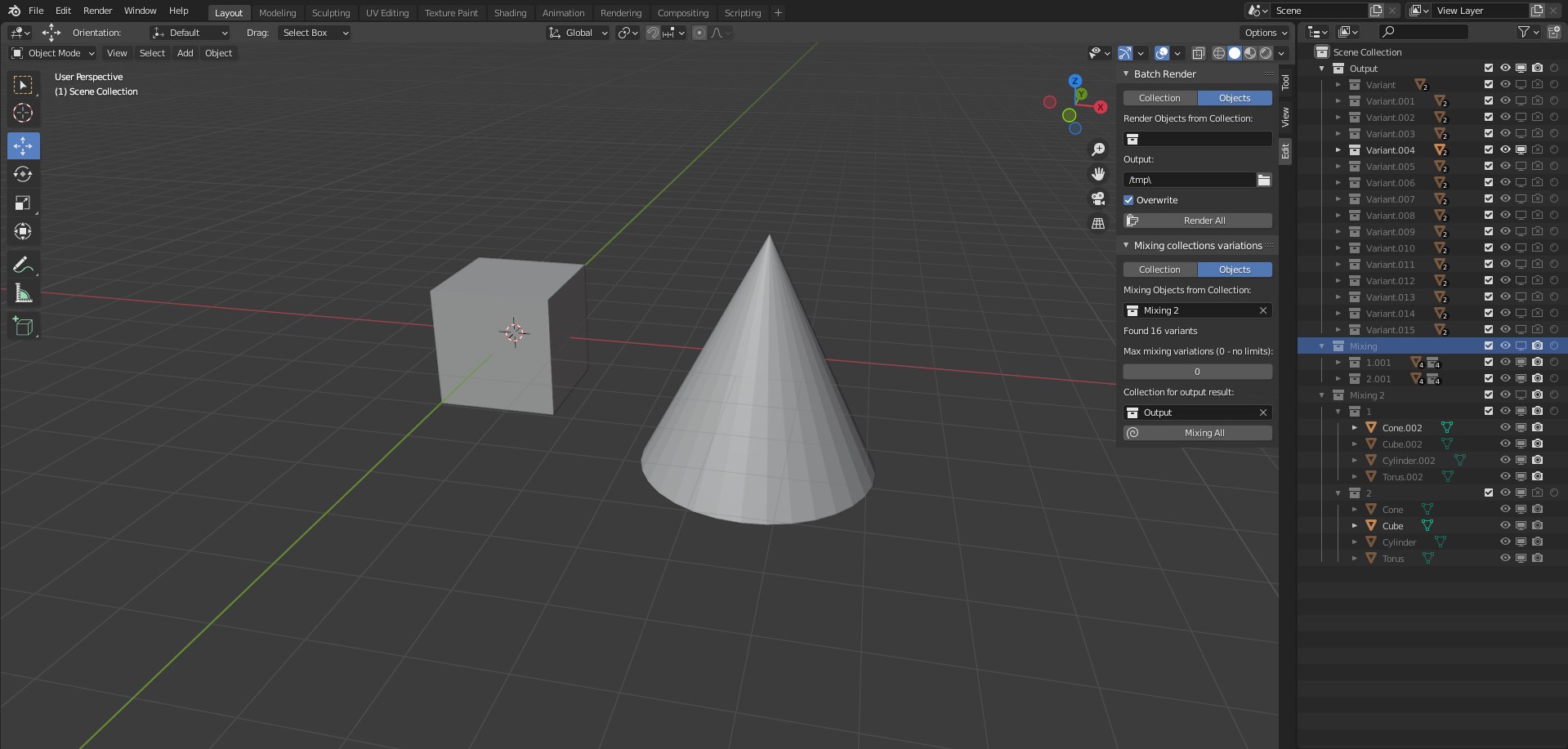Select the Add Cube tool
Screen dimensions: 1568x749
point(23,325)
